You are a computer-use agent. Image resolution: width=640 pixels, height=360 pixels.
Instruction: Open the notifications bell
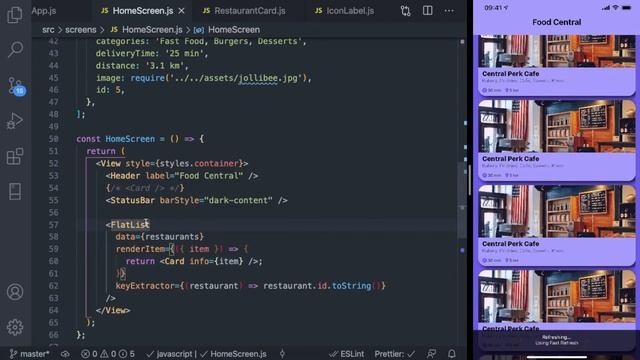(452, 354)
